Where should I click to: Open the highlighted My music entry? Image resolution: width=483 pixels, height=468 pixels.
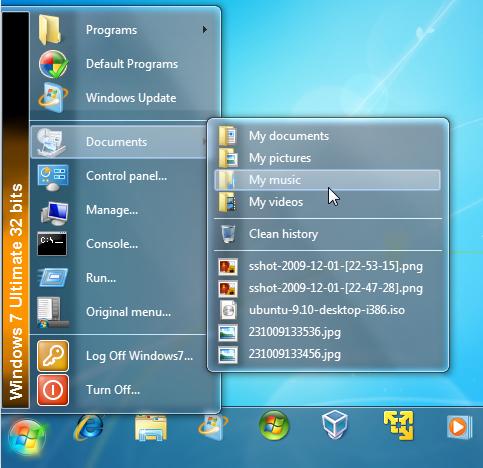328,180
